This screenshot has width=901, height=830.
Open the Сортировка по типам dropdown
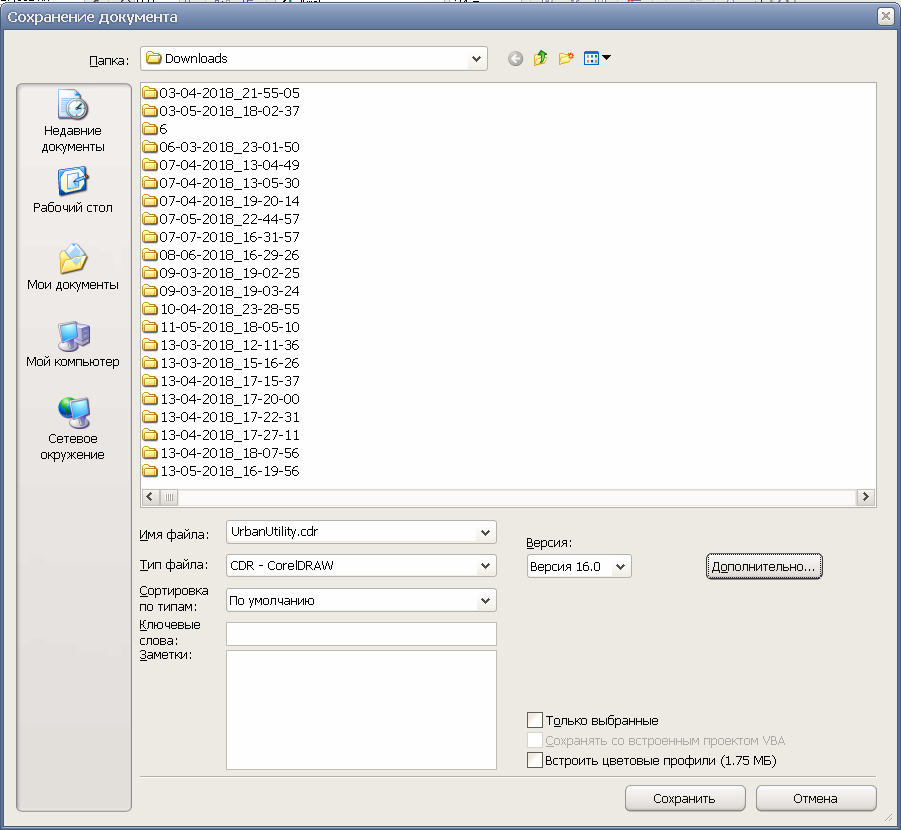tap(486, 601)
